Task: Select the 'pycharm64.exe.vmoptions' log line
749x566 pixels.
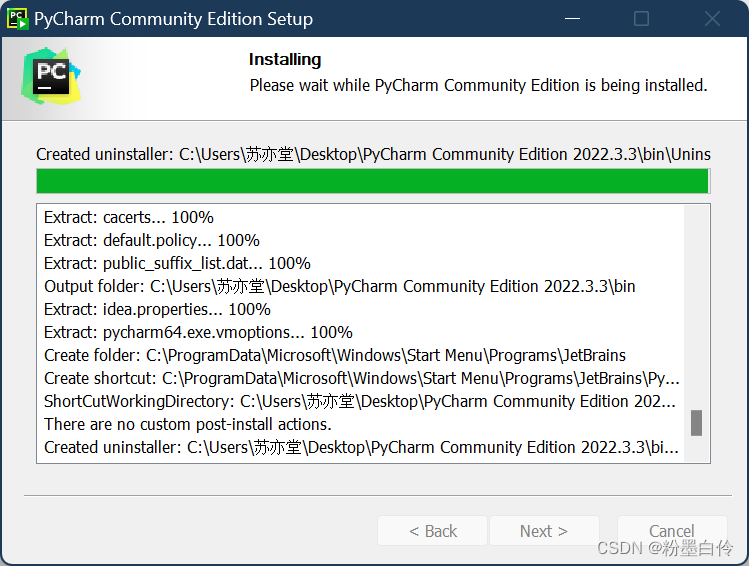Action: pyautogui.click(x=198, y=332)
